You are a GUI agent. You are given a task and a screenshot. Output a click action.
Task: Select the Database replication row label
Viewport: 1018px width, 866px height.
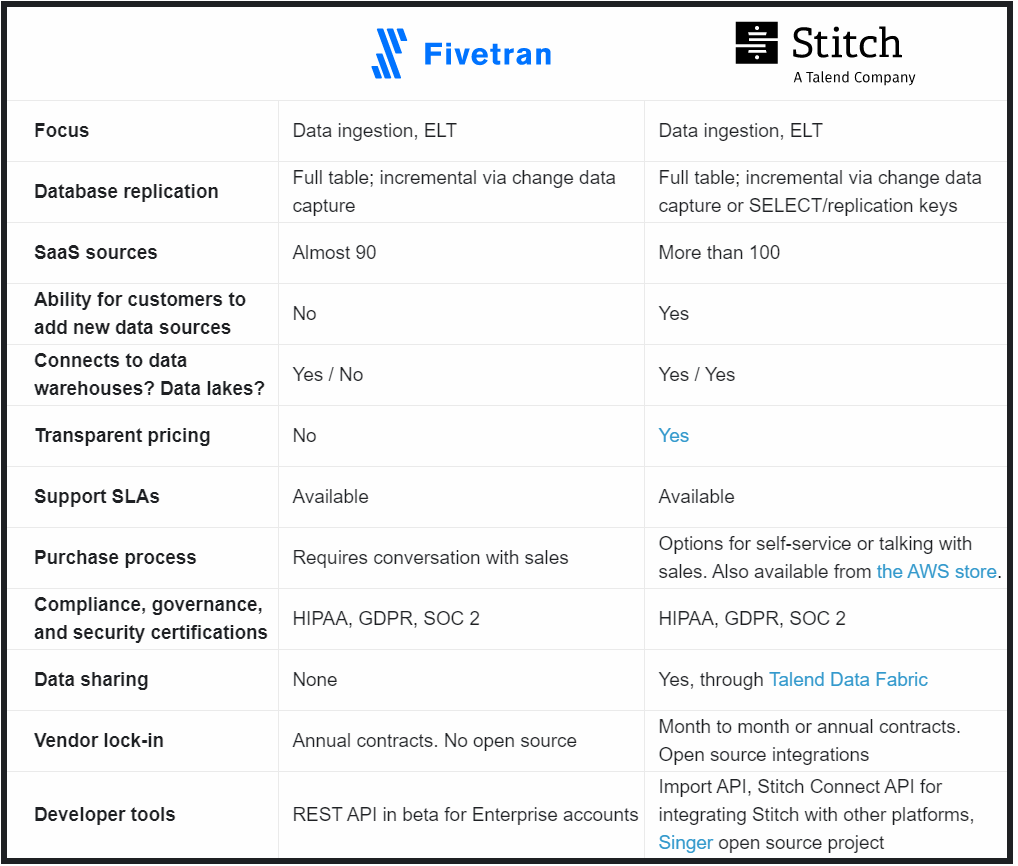pos(126,192)
